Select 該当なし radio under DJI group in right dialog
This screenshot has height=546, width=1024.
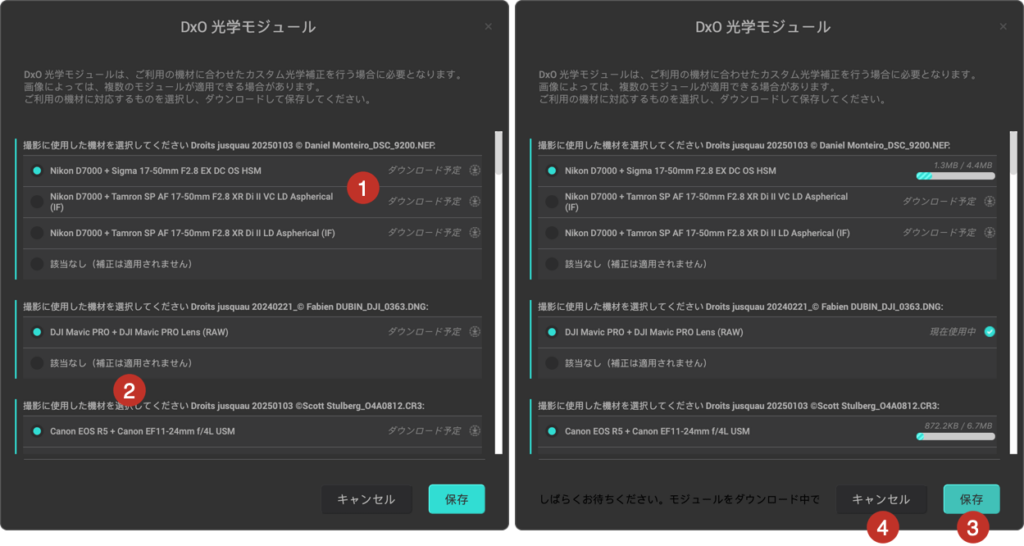(x=552, y=363)
